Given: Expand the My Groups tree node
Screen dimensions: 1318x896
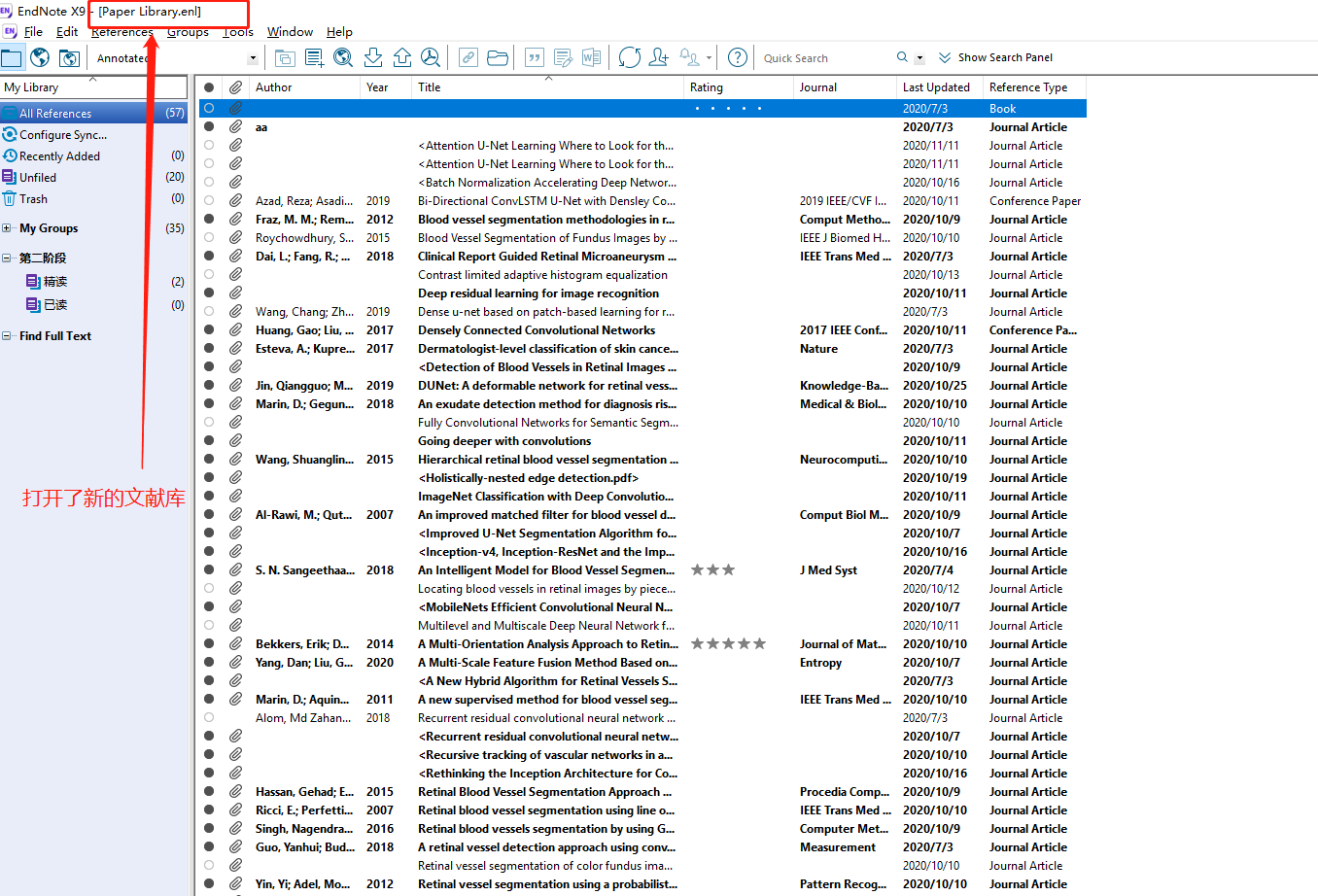Looking at the screenshot, I should tap(10, 227).
